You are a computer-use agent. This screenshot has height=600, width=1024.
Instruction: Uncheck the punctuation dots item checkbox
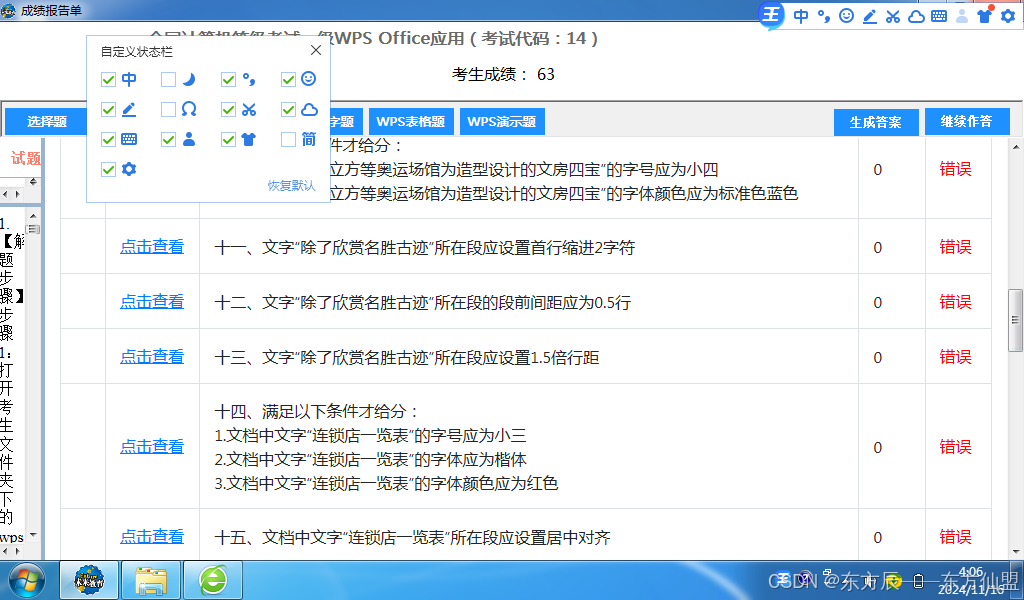click(x=228, y=80)
